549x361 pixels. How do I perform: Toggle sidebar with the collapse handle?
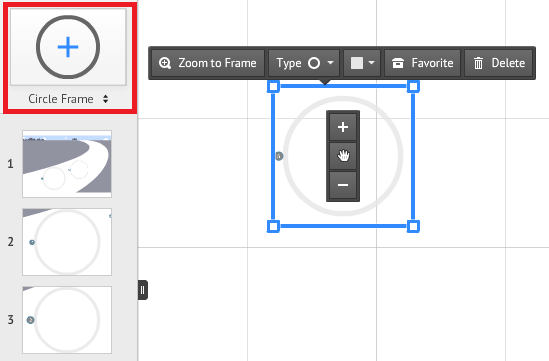(143, 290)
